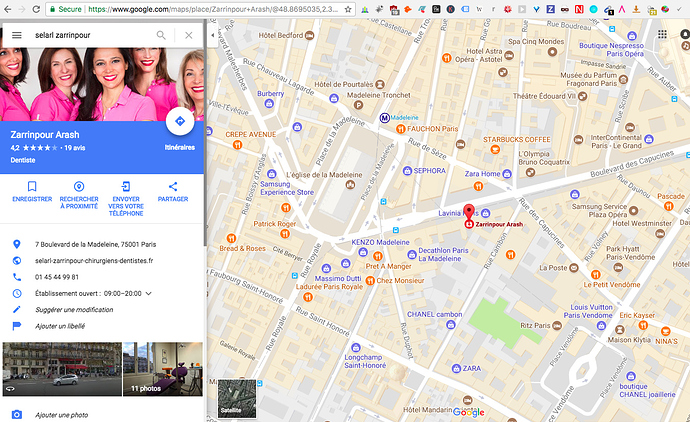This screenshot has height=422, width=690.
Task: Bookmark page with the star icon
Action: tap(348, 9)
